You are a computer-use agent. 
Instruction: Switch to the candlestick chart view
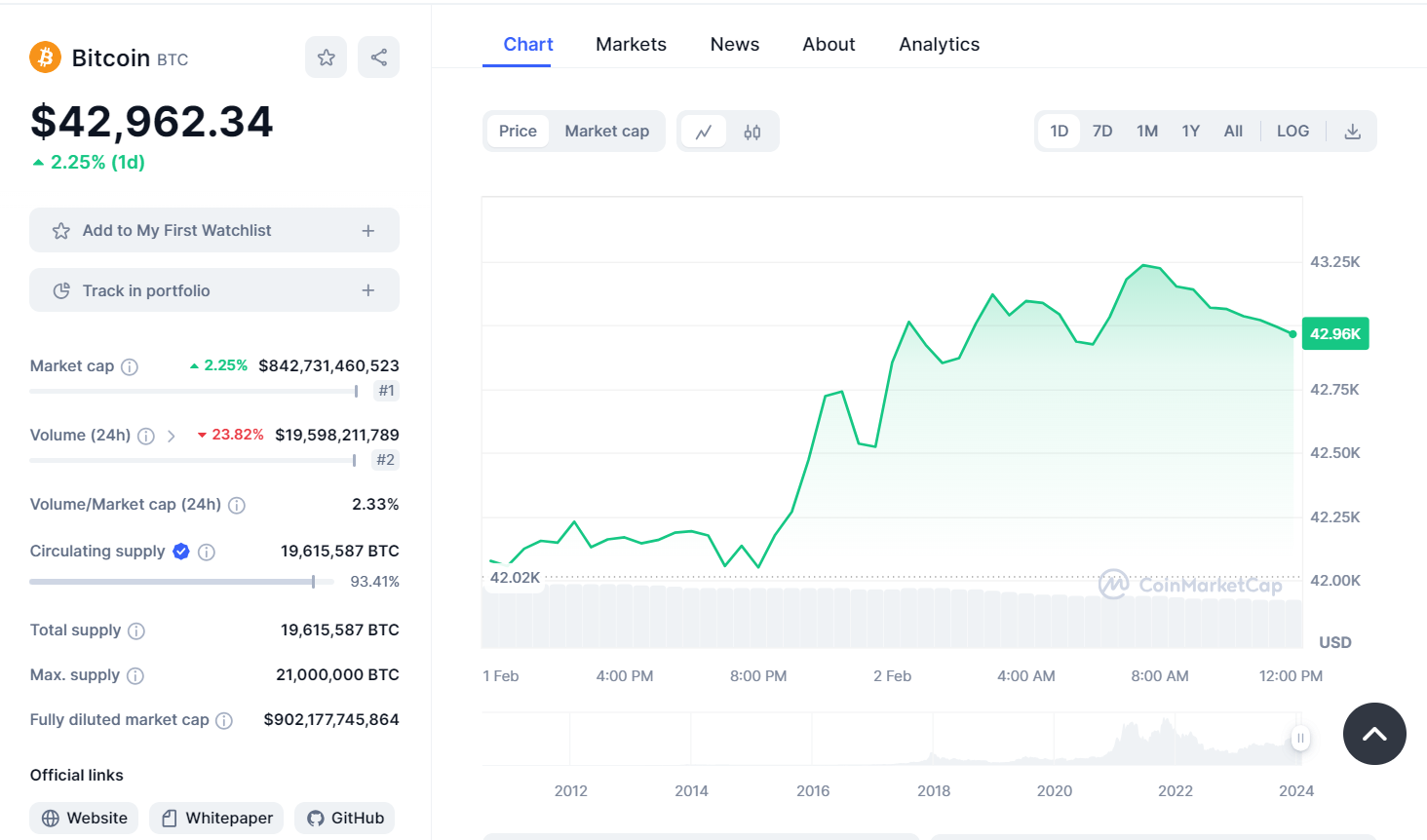pyautogui.click(x=752, y=132)
